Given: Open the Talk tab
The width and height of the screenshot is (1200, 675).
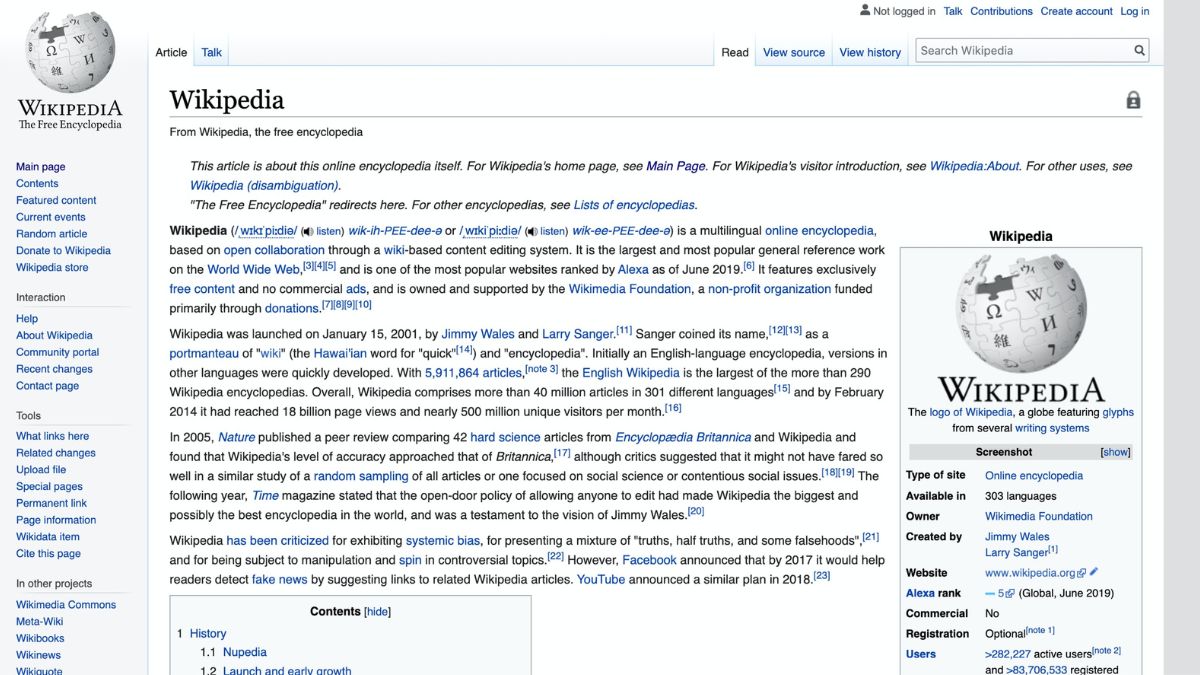Looking at the screenshot, I should (212, 52).
